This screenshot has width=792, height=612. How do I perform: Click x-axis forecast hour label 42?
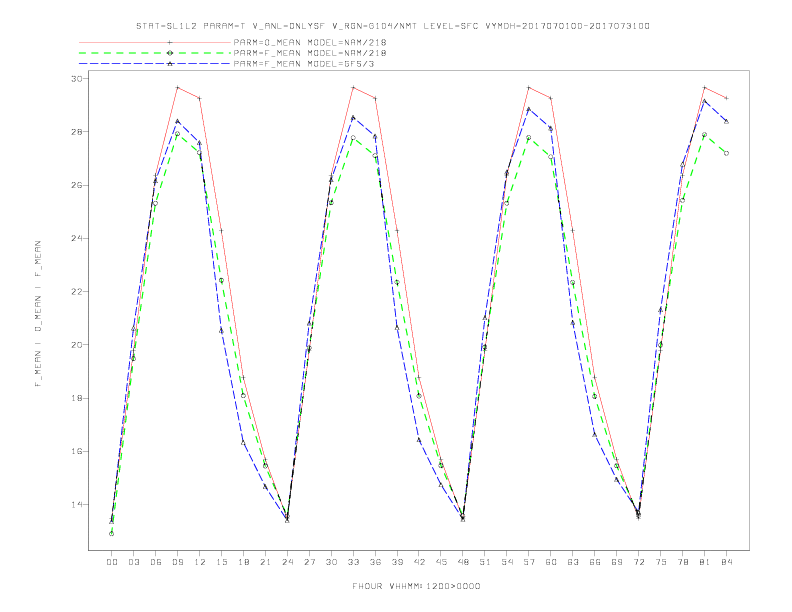coord(419,562)
